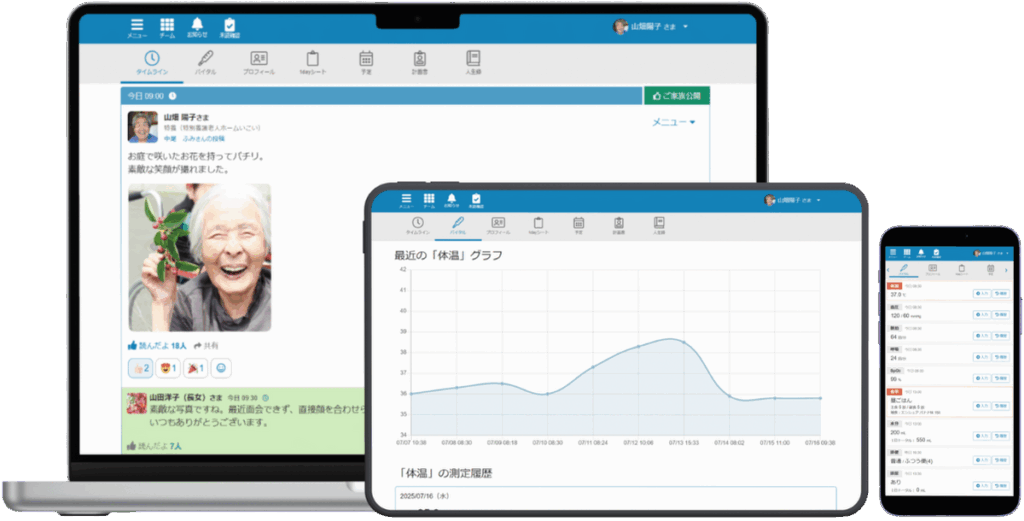Expand the メニュー dropdown on the post
The height and width of the screenshot is (521, 1024).
(x=673, y=122)
